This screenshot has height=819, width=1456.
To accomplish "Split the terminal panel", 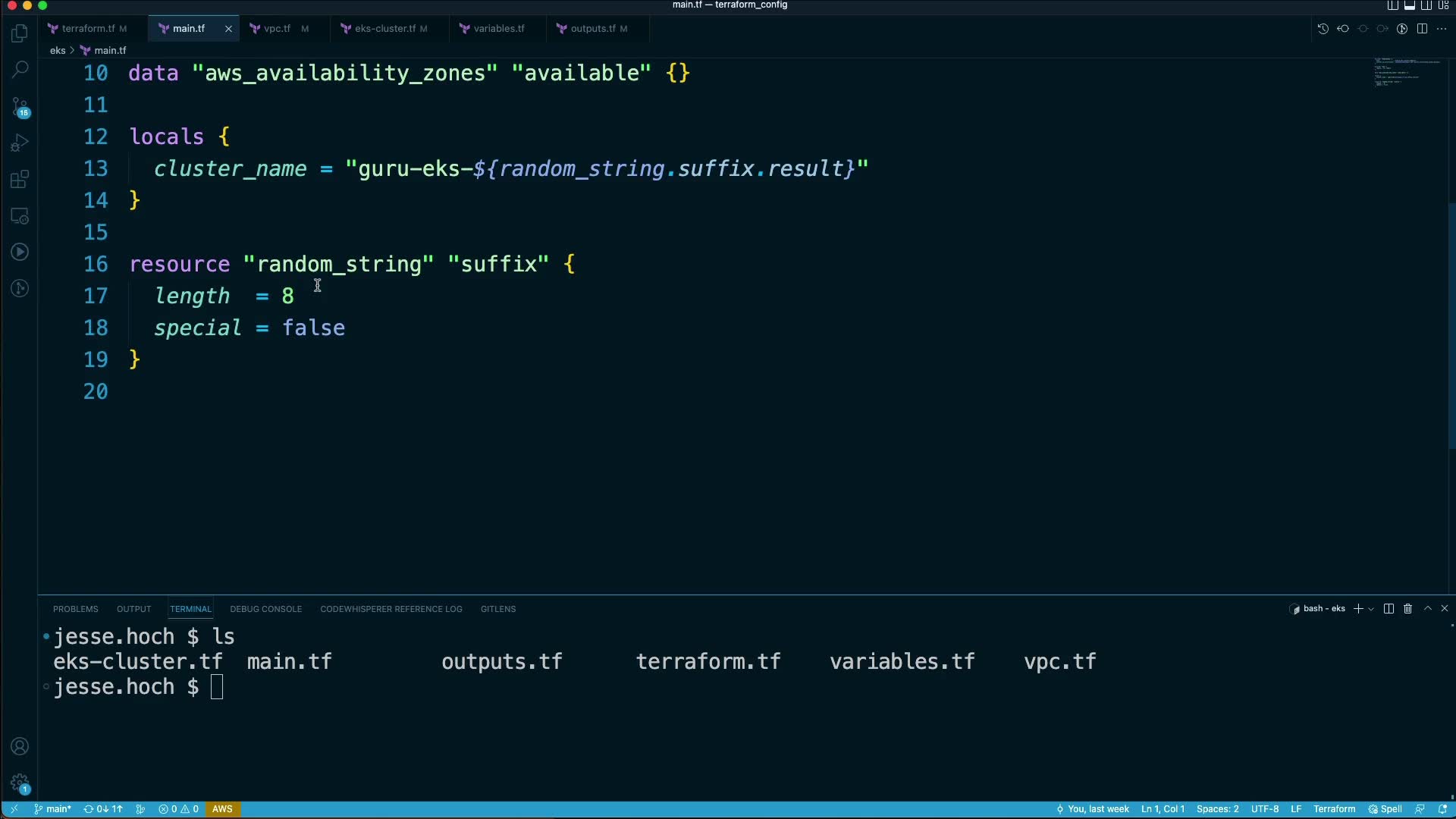I will coord(1389,609).
